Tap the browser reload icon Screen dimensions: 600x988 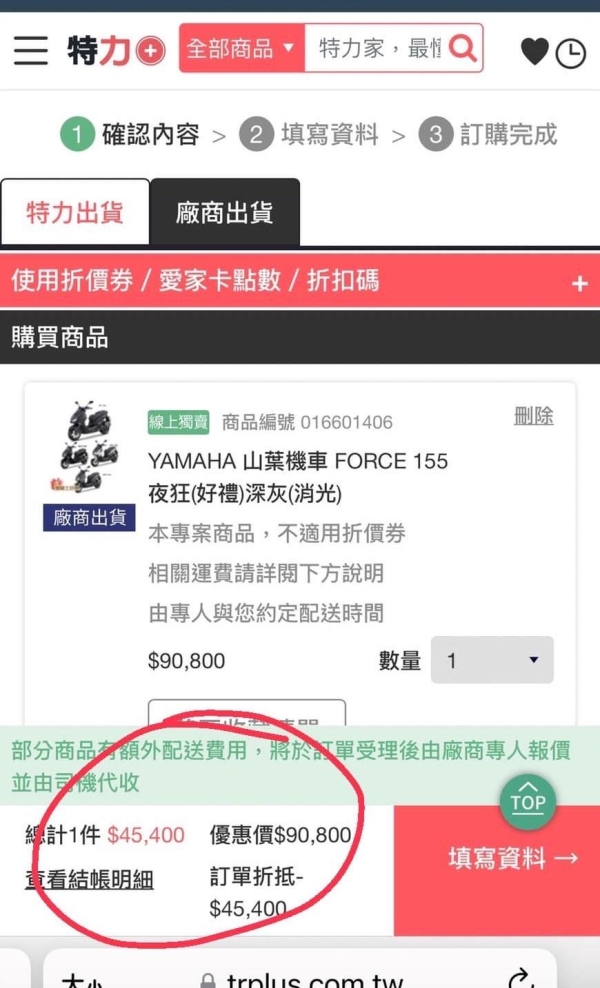(521, 978)
